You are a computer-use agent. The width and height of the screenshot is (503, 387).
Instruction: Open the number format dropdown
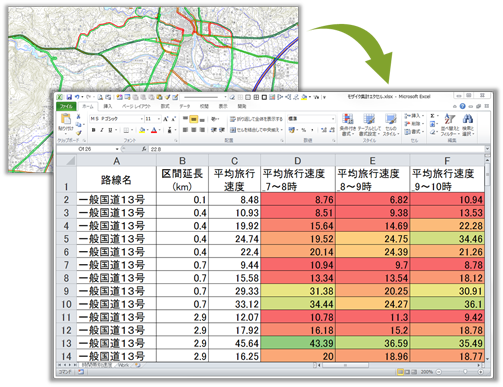332,119
